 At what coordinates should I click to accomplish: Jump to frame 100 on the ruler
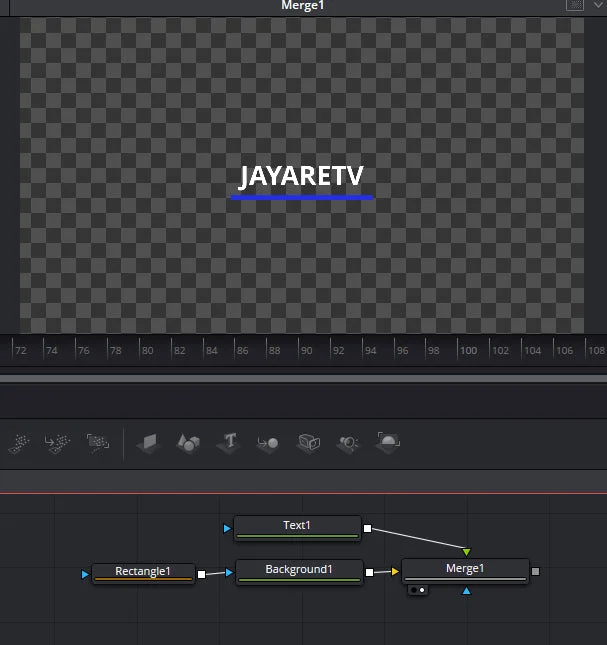(x=468, y=350)
